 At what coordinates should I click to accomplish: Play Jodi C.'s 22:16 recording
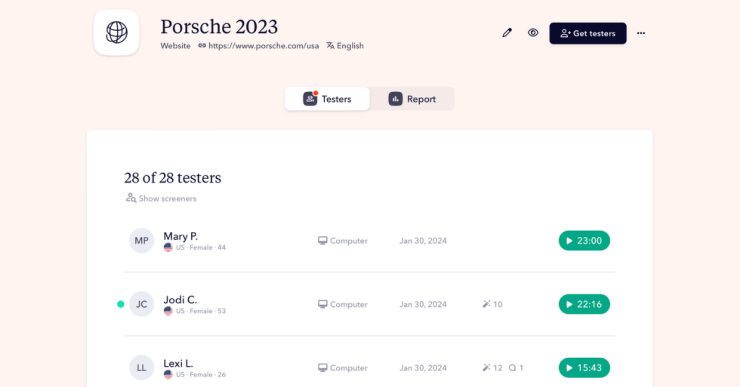(584, 304)
